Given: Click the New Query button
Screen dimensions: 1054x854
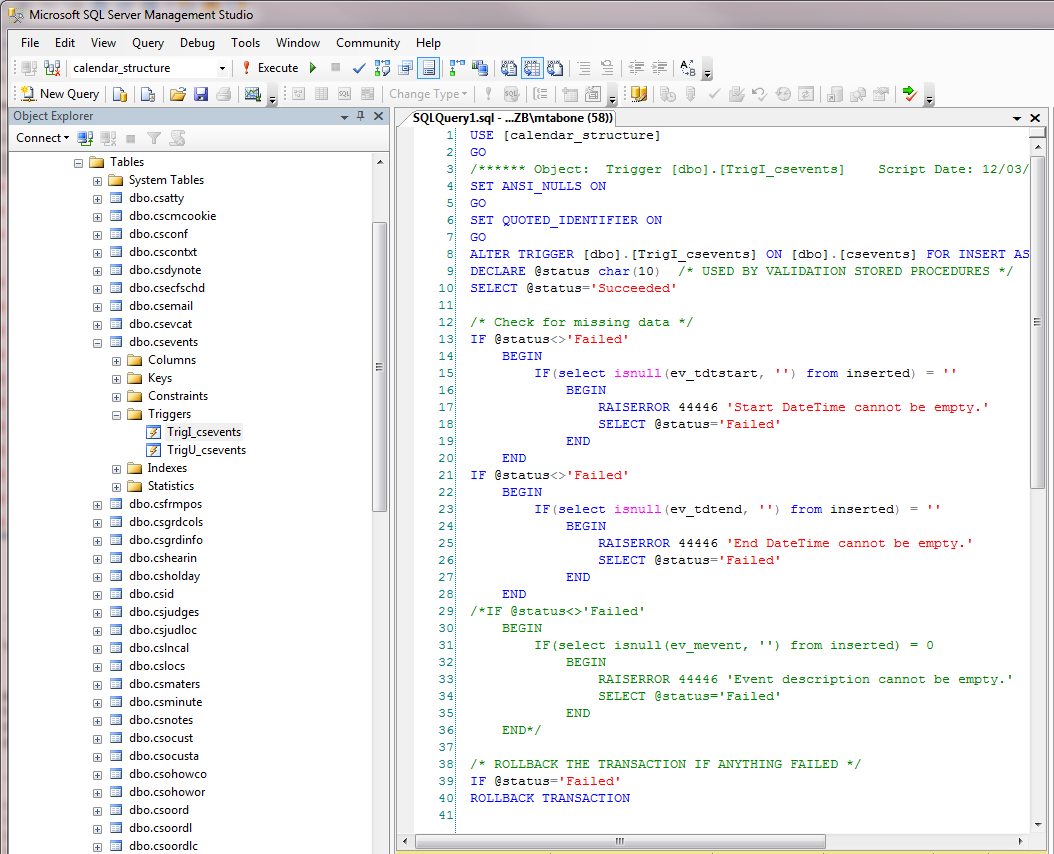Looking at the screenshot, I should (60, 94).
